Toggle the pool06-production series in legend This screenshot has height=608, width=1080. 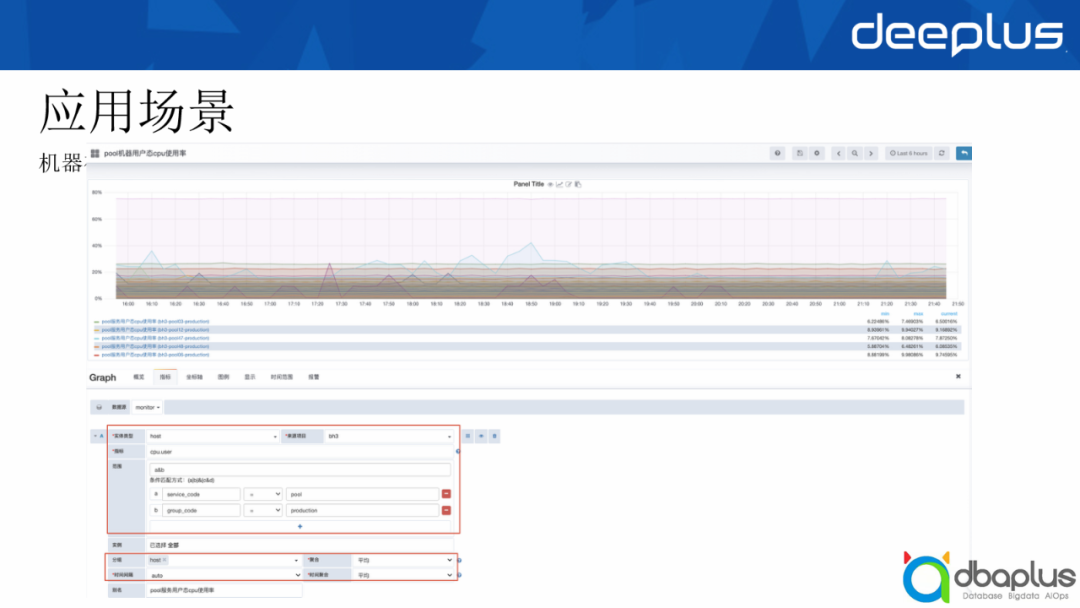(x=155, y=355)
